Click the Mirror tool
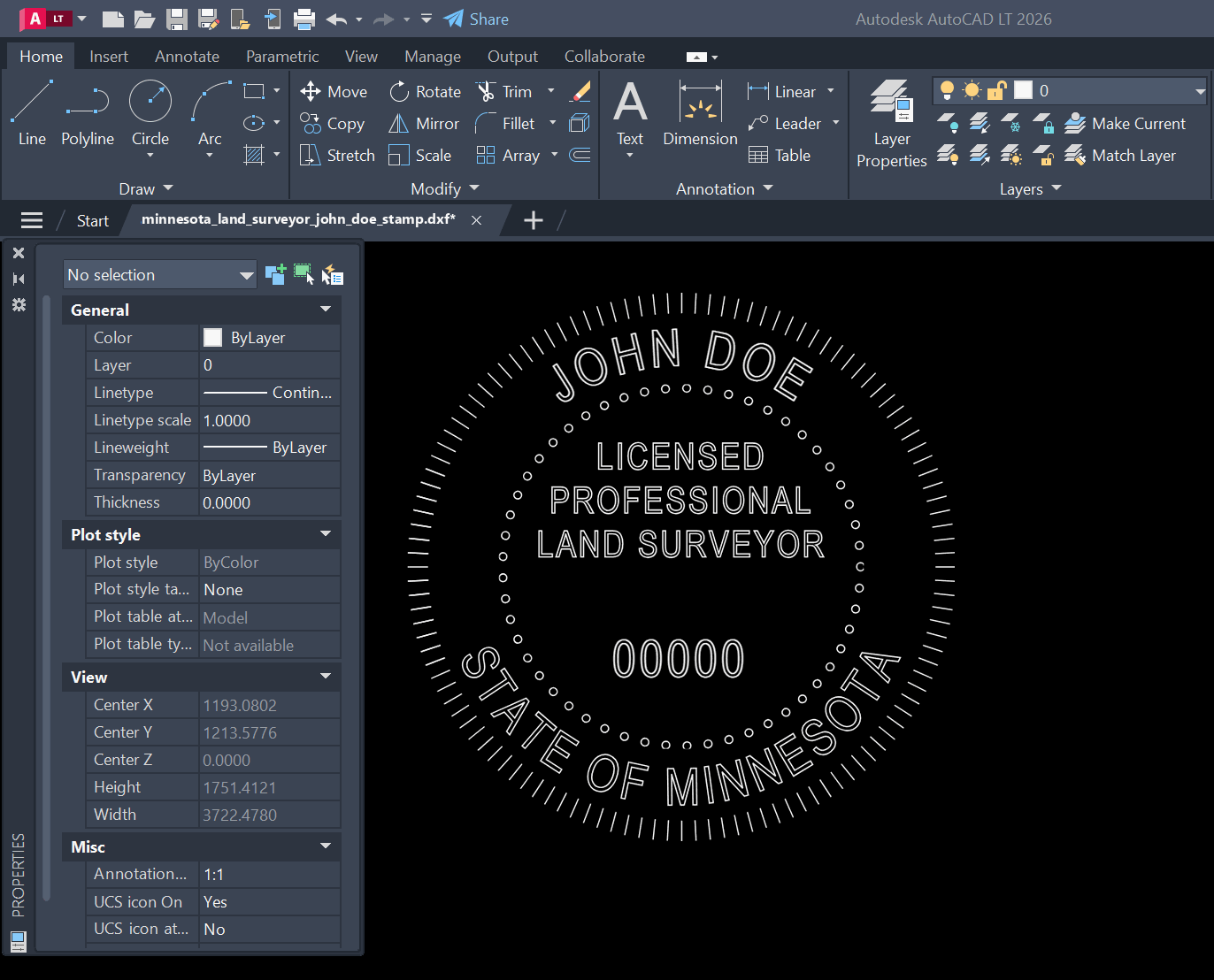Viewport: 1214px width, 980px height. 425,124
